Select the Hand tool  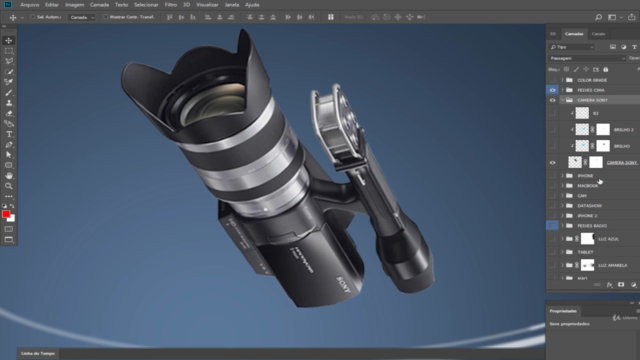click(9, 176)
